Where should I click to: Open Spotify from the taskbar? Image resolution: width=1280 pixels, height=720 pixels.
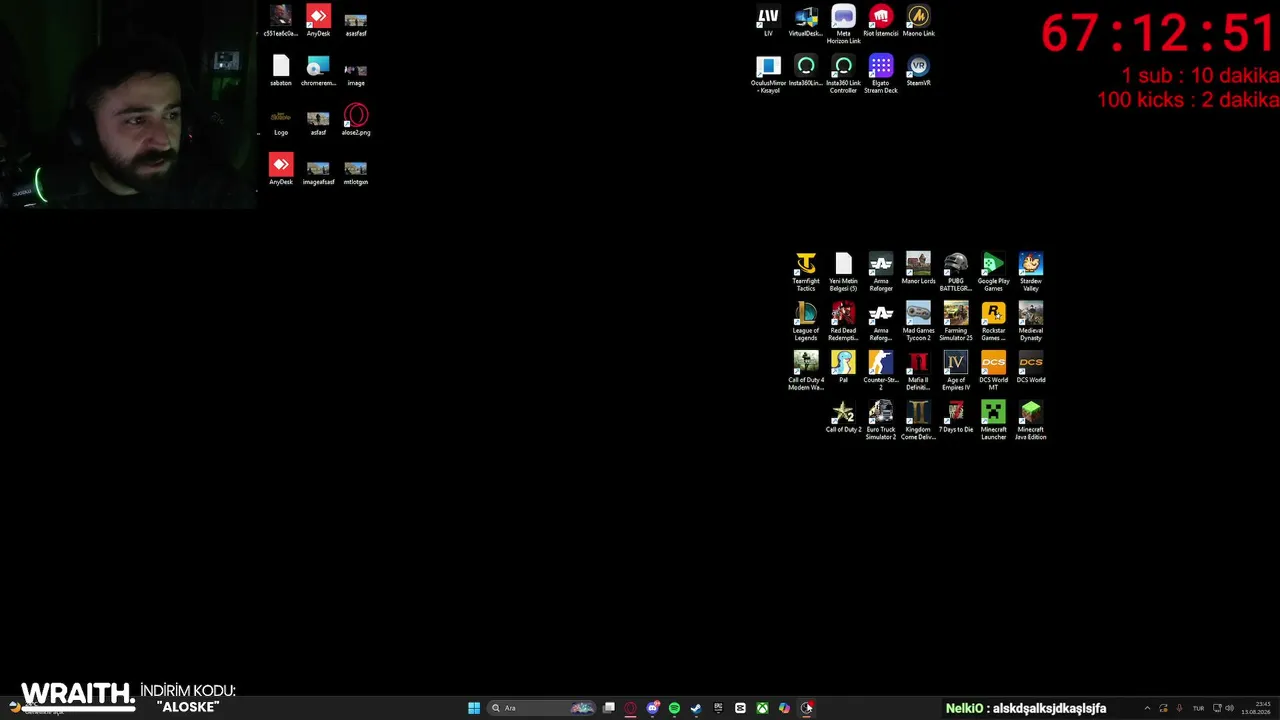click(674, 708)
